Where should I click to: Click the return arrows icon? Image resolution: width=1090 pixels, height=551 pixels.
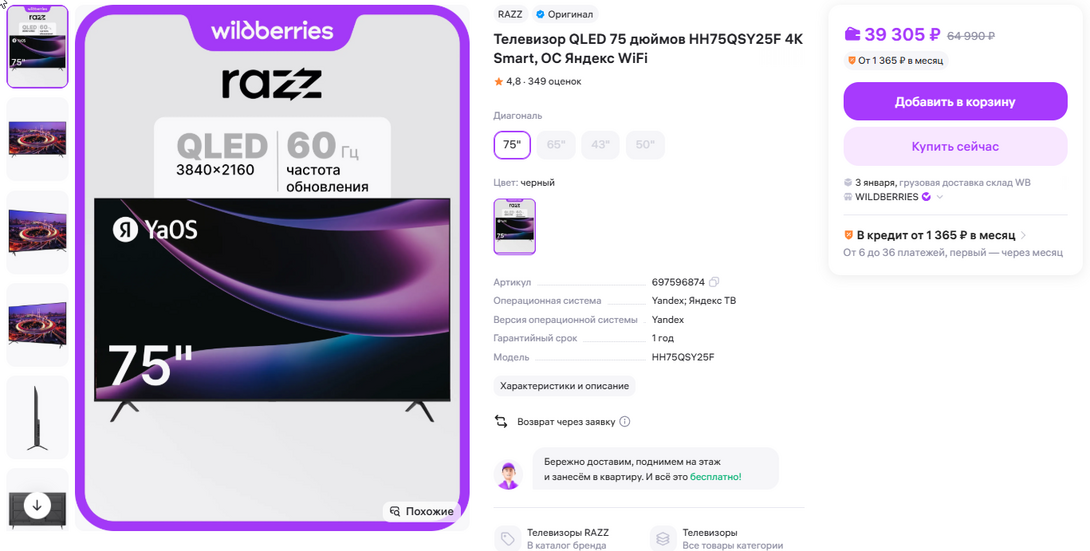pyautogui.click(x=501, y=422)
